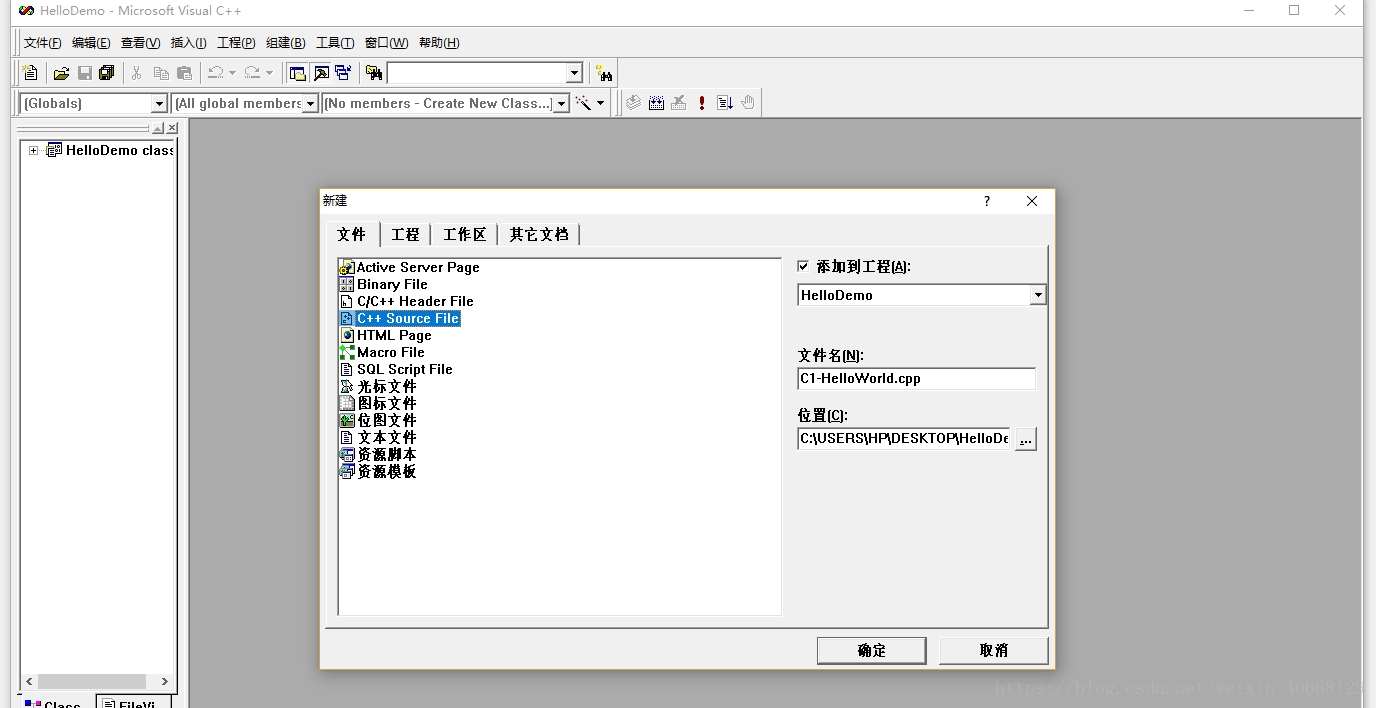The width and height of the screenshot is (1376, 708).
Task: Switch to the 工程 tab
Action: (405, 235)
